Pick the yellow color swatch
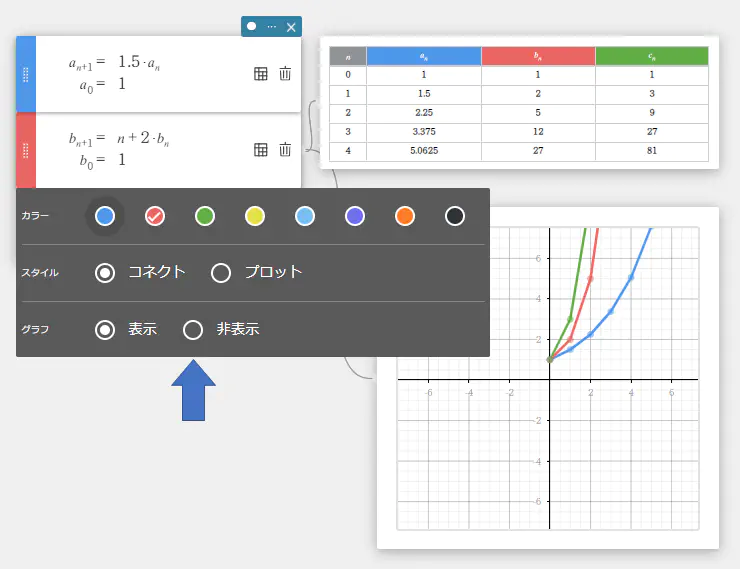 point(255,216)
